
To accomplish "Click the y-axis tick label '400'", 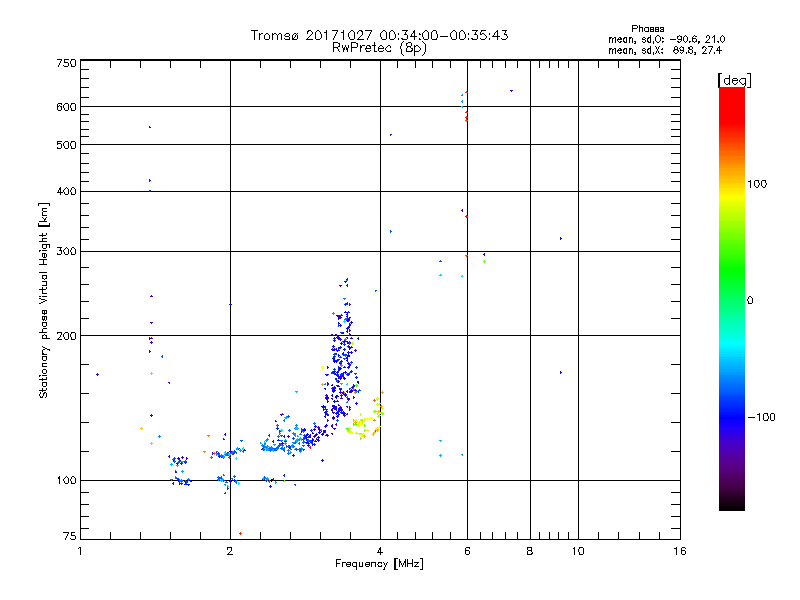I will pos(67,191).
